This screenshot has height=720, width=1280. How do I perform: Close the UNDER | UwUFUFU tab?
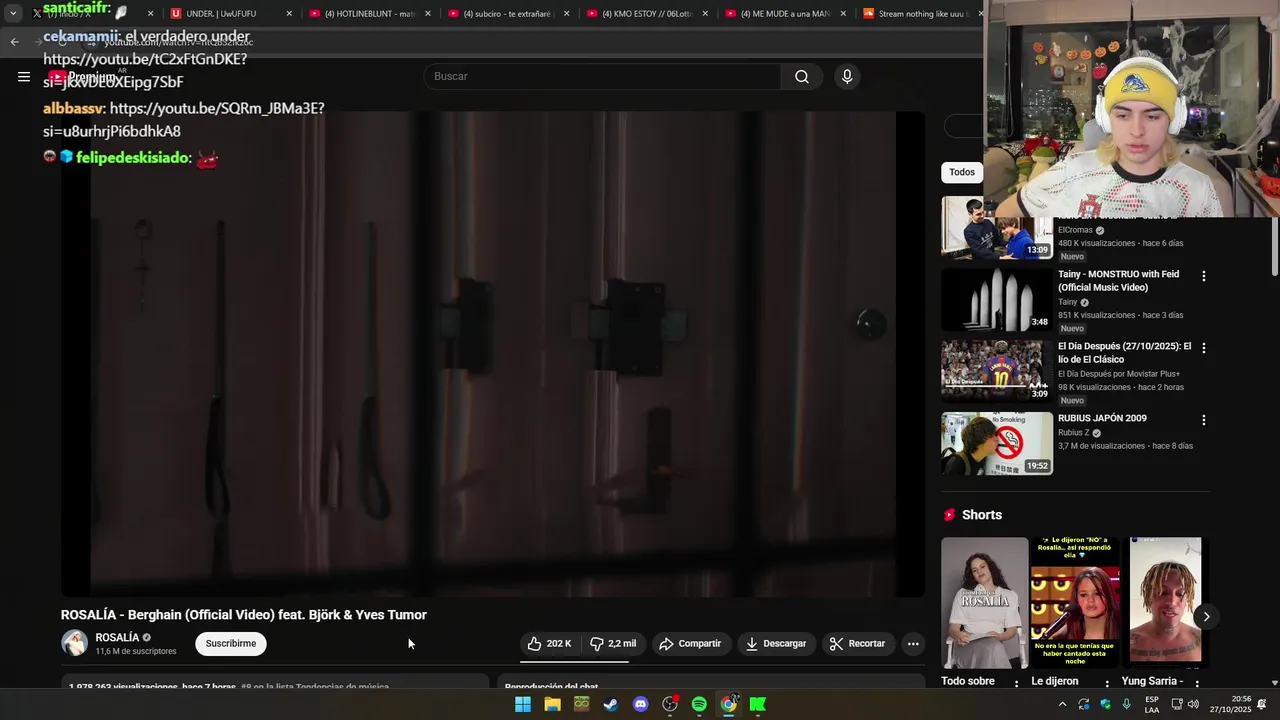click(x=289, y=14)
